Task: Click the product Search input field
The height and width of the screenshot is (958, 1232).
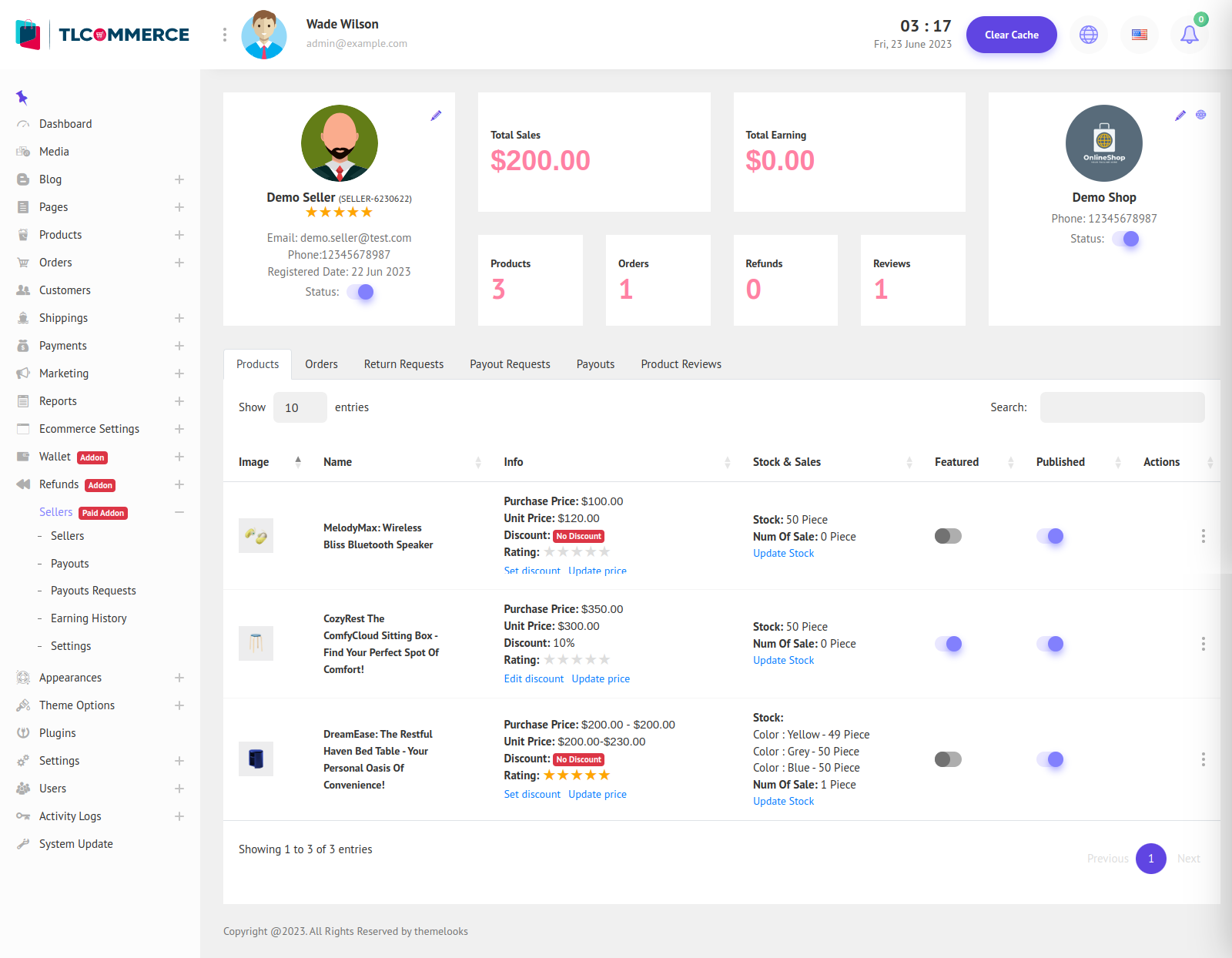Action: [1122, 407]
